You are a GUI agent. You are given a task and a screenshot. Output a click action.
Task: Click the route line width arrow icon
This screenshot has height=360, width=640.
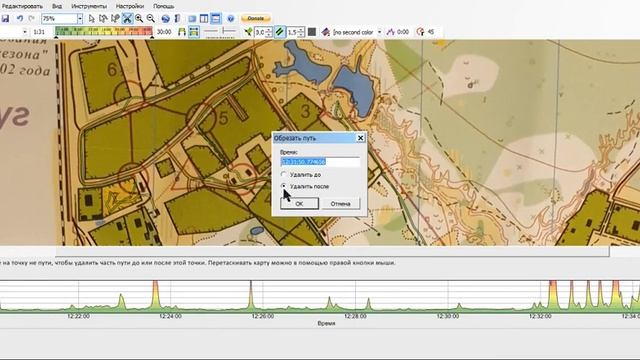click(x=248, y=32)
